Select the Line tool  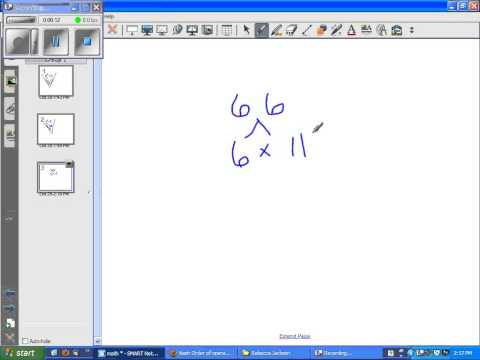306,30
